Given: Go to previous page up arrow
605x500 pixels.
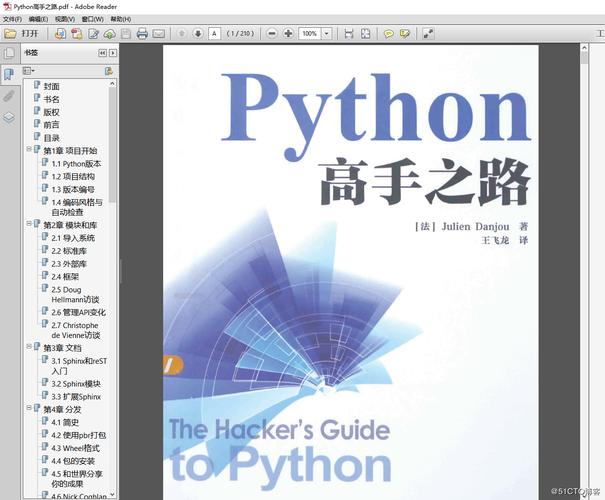Looking at the screenshot, I should tap(181, 34).
